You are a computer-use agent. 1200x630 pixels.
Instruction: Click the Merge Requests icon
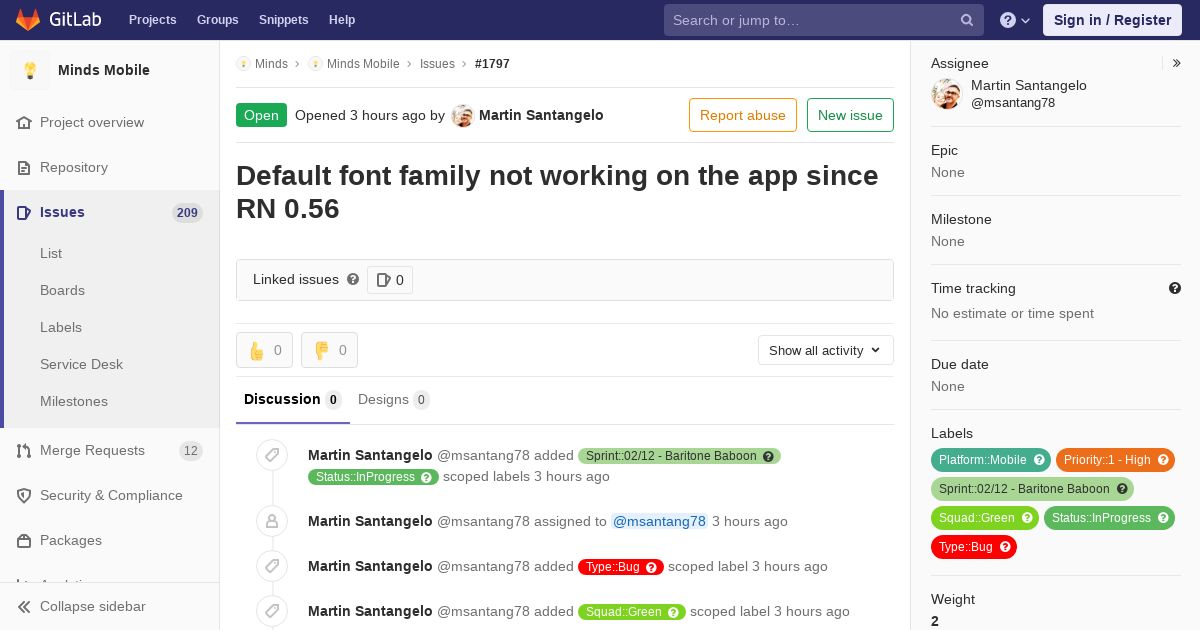tap(24, 450)
